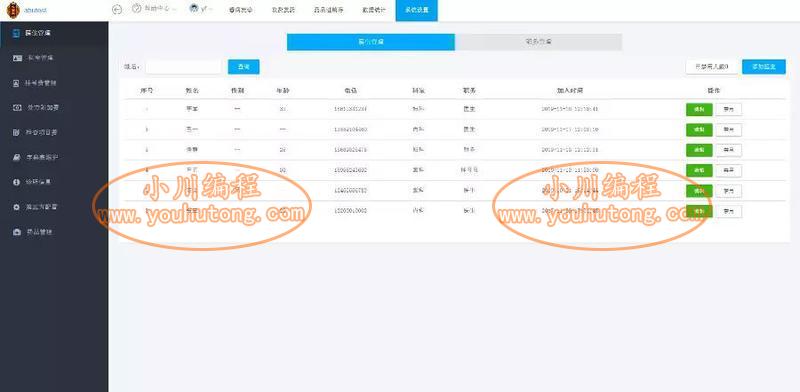The height and width of the screenshot is (392, 800).
Task: Open the ID card icon sidebar item
Action: [x=17, y=58]
